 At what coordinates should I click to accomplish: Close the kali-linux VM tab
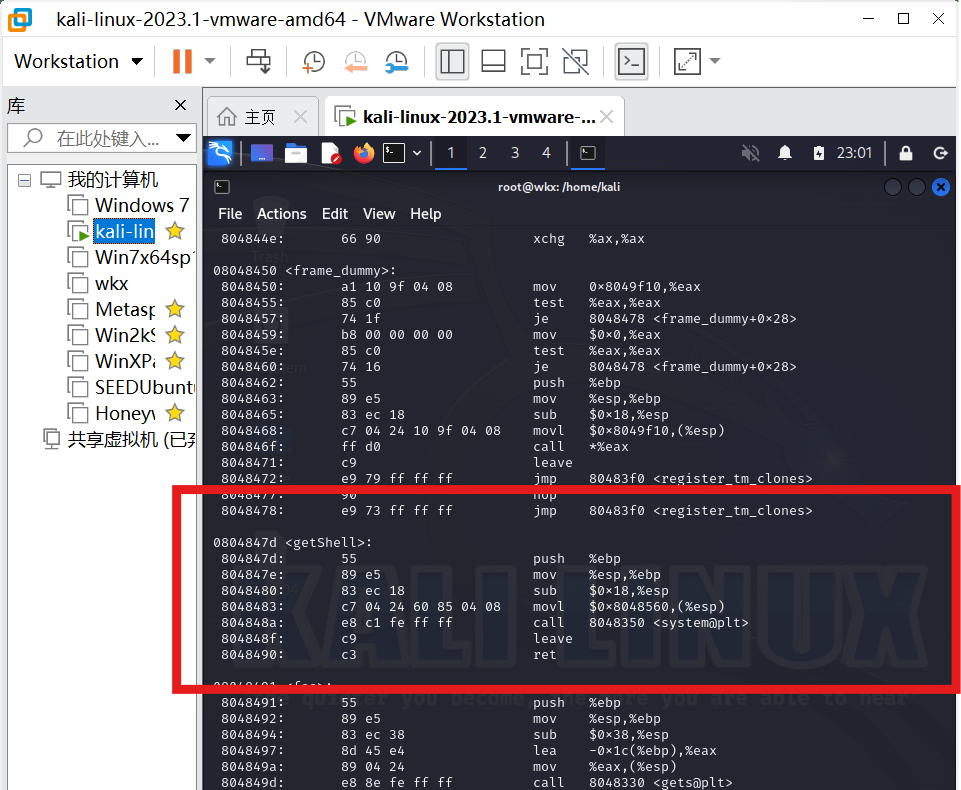[607, 116]
